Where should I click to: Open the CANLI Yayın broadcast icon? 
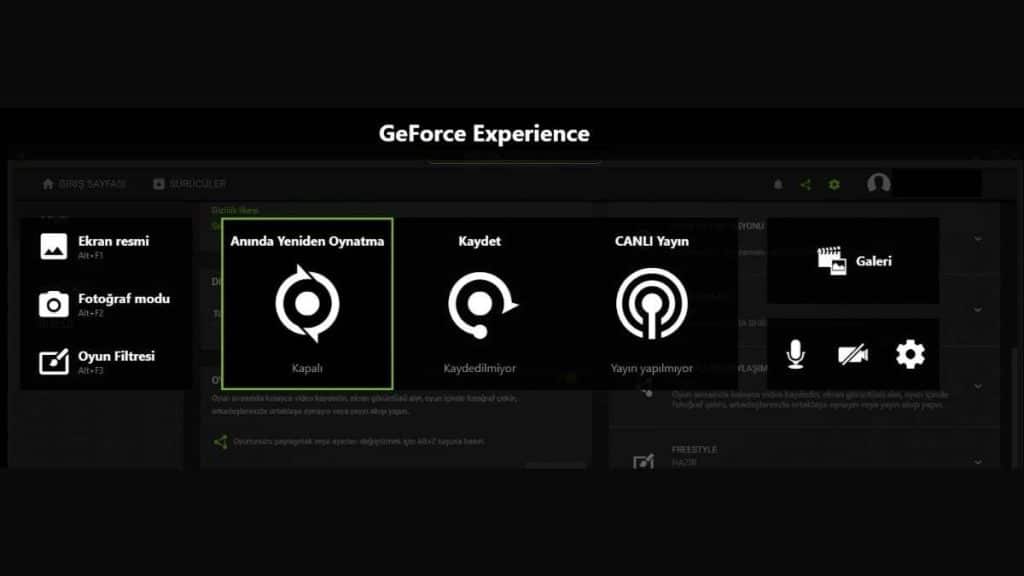click(x=653, y=301)
